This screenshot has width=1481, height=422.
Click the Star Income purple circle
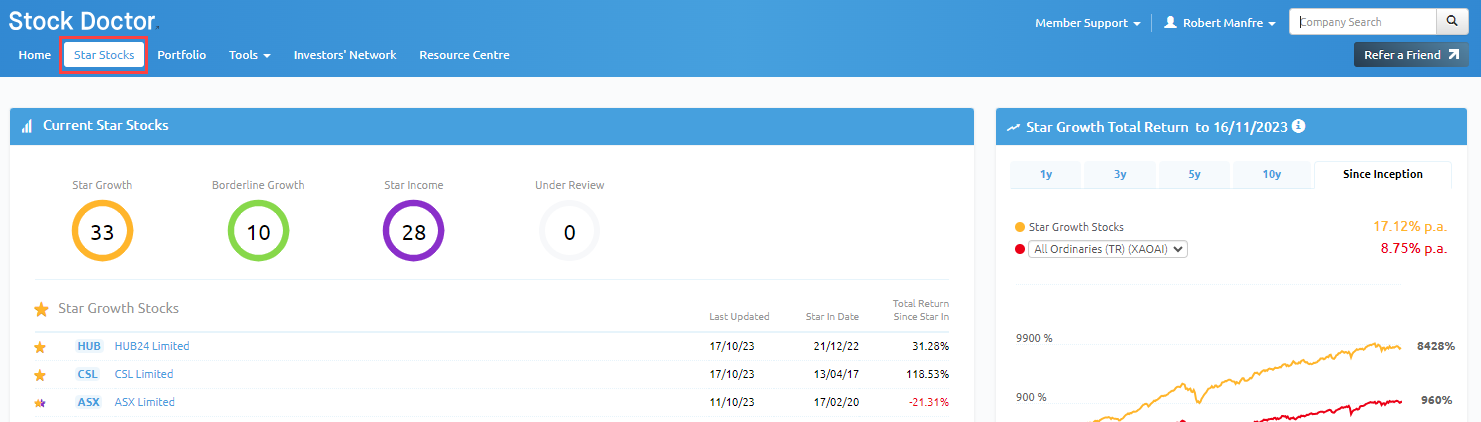[x=413, y=232]
